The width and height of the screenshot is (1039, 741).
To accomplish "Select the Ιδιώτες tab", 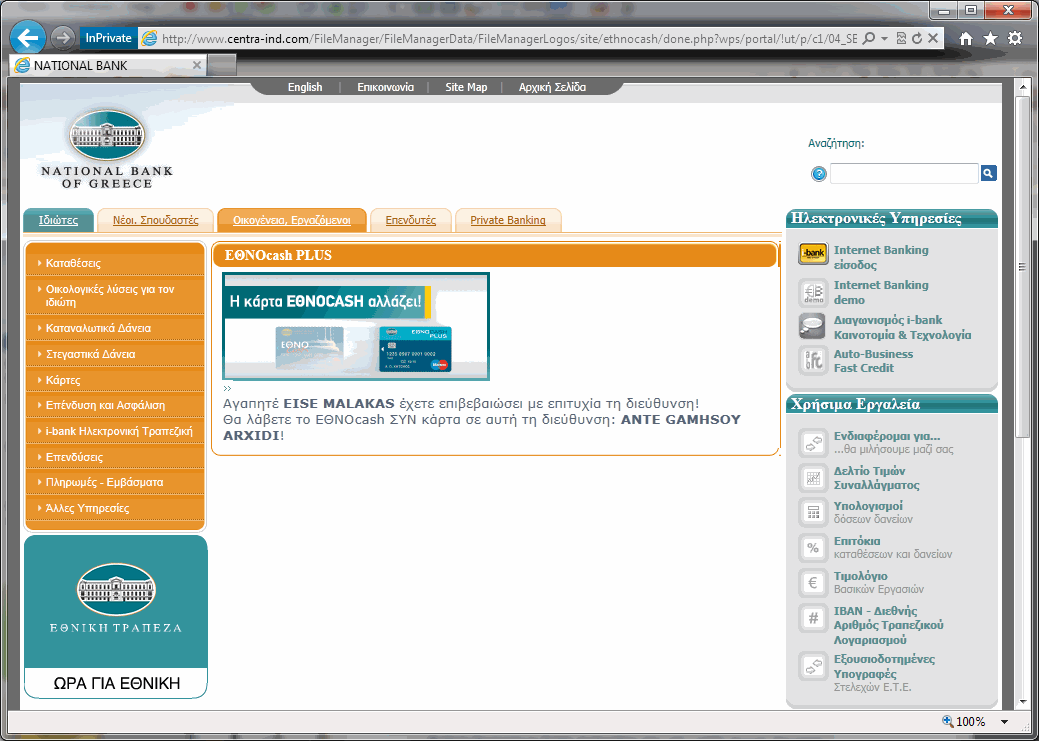I will tap(58, 220).
